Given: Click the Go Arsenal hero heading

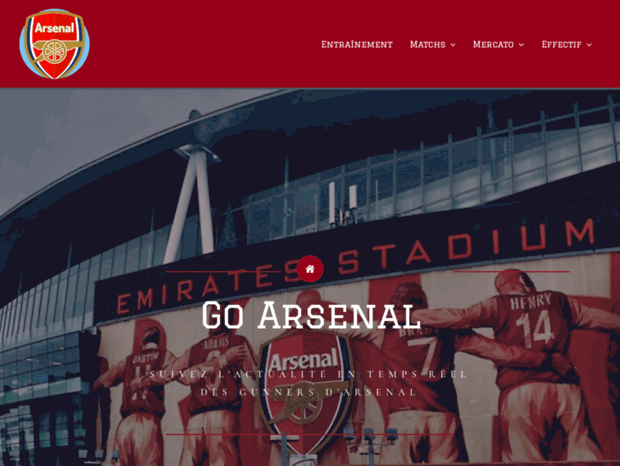Looking at the screenshot, I should click(310, 315).
